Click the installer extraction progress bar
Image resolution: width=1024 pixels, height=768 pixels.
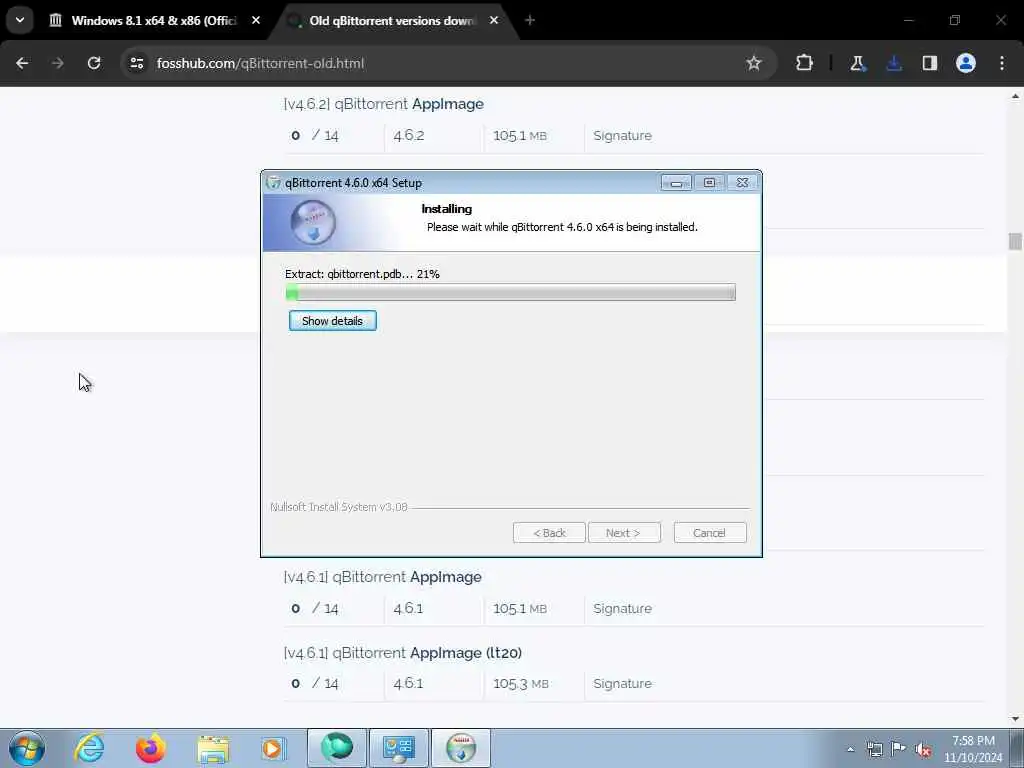[x=511, y=293]
